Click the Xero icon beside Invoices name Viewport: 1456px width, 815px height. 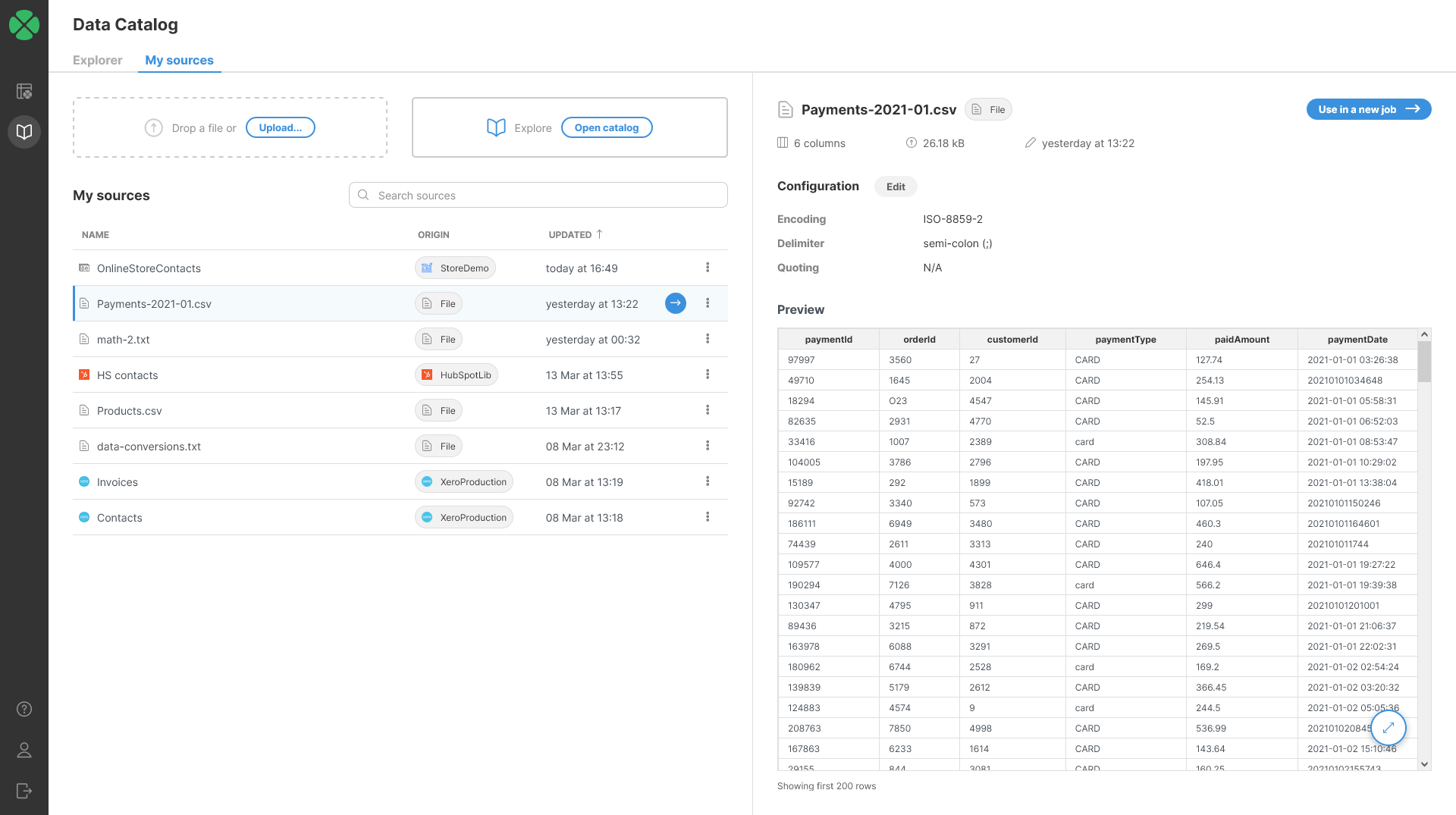(84, 481)
